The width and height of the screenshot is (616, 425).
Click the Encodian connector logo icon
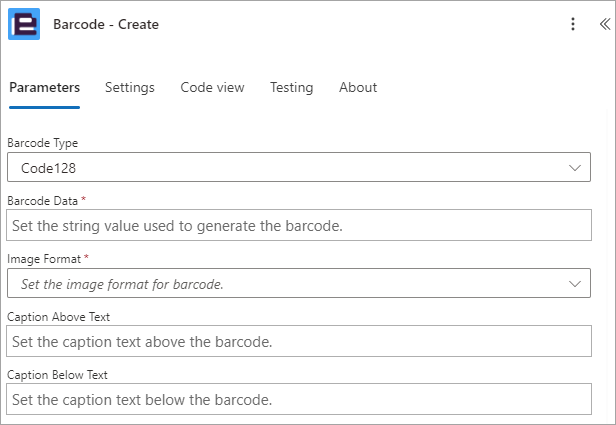pyautogui.click(x=24, y=24)
